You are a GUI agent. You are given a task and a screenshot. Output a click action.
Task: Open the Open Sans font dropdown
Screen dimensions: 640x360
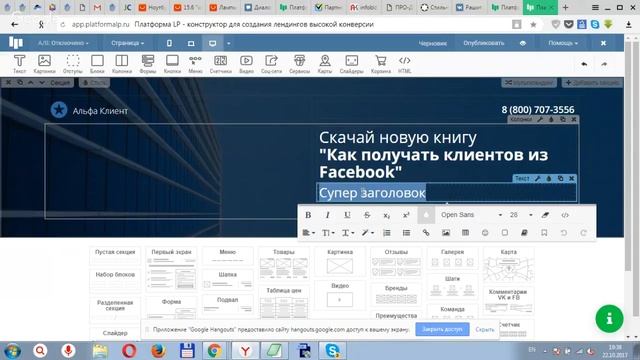[x=471, y=215]
